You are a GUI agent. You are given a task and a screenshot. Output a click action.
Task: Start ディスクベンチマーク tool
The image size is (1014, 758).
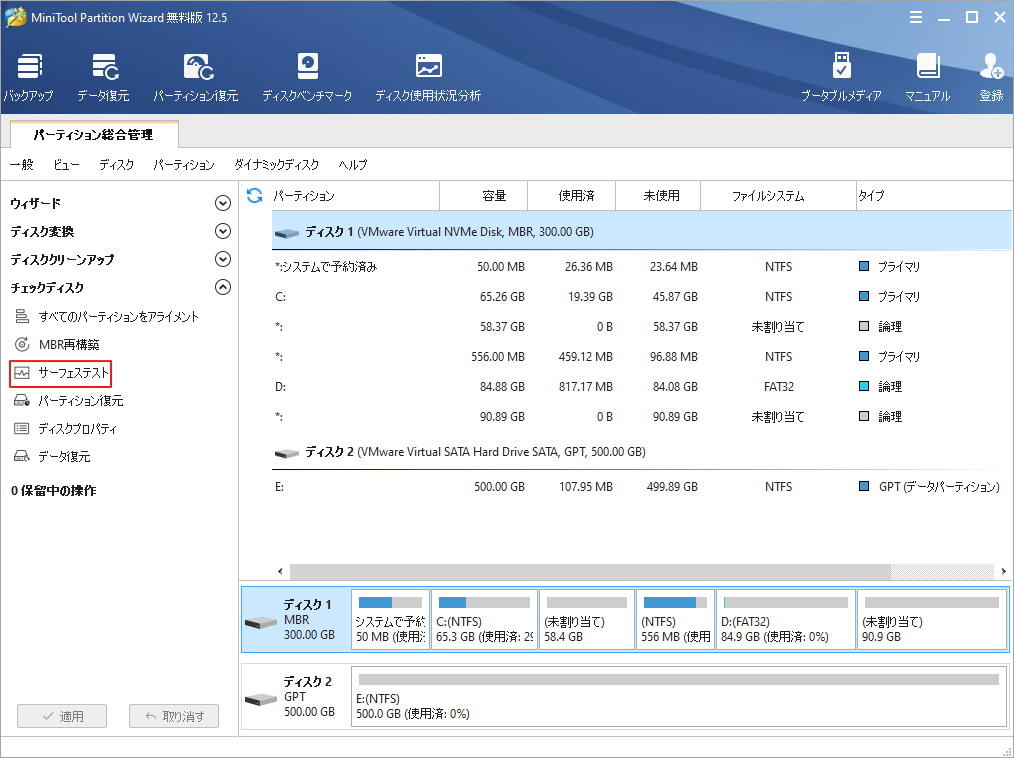coord(307,78)
